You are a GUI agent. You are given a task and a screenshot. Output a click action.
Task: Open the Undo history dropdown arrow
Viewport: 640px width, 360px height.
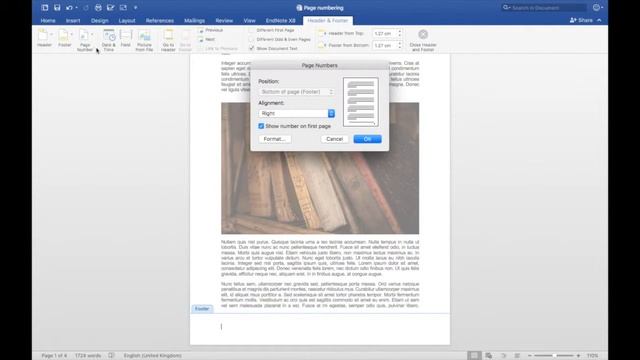click(76, 7)
